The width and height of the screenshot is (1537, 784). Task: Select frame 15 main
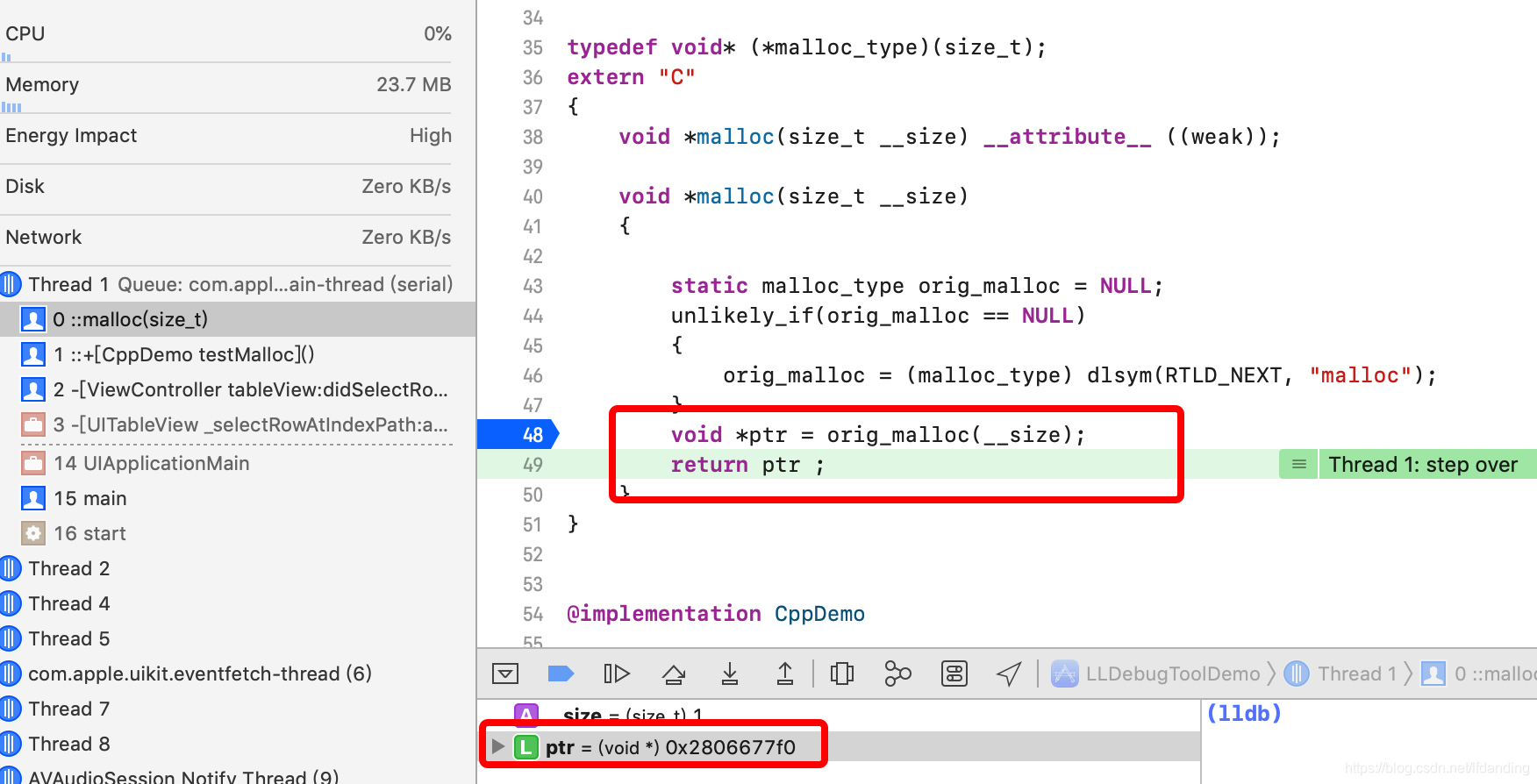point(238,498)
